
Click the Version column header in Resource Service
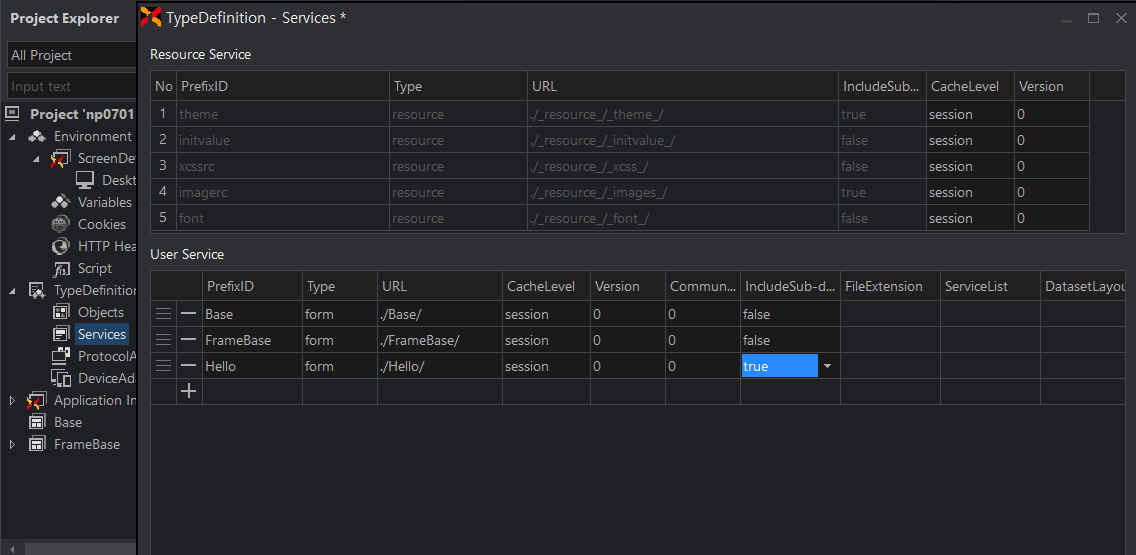1051,86
